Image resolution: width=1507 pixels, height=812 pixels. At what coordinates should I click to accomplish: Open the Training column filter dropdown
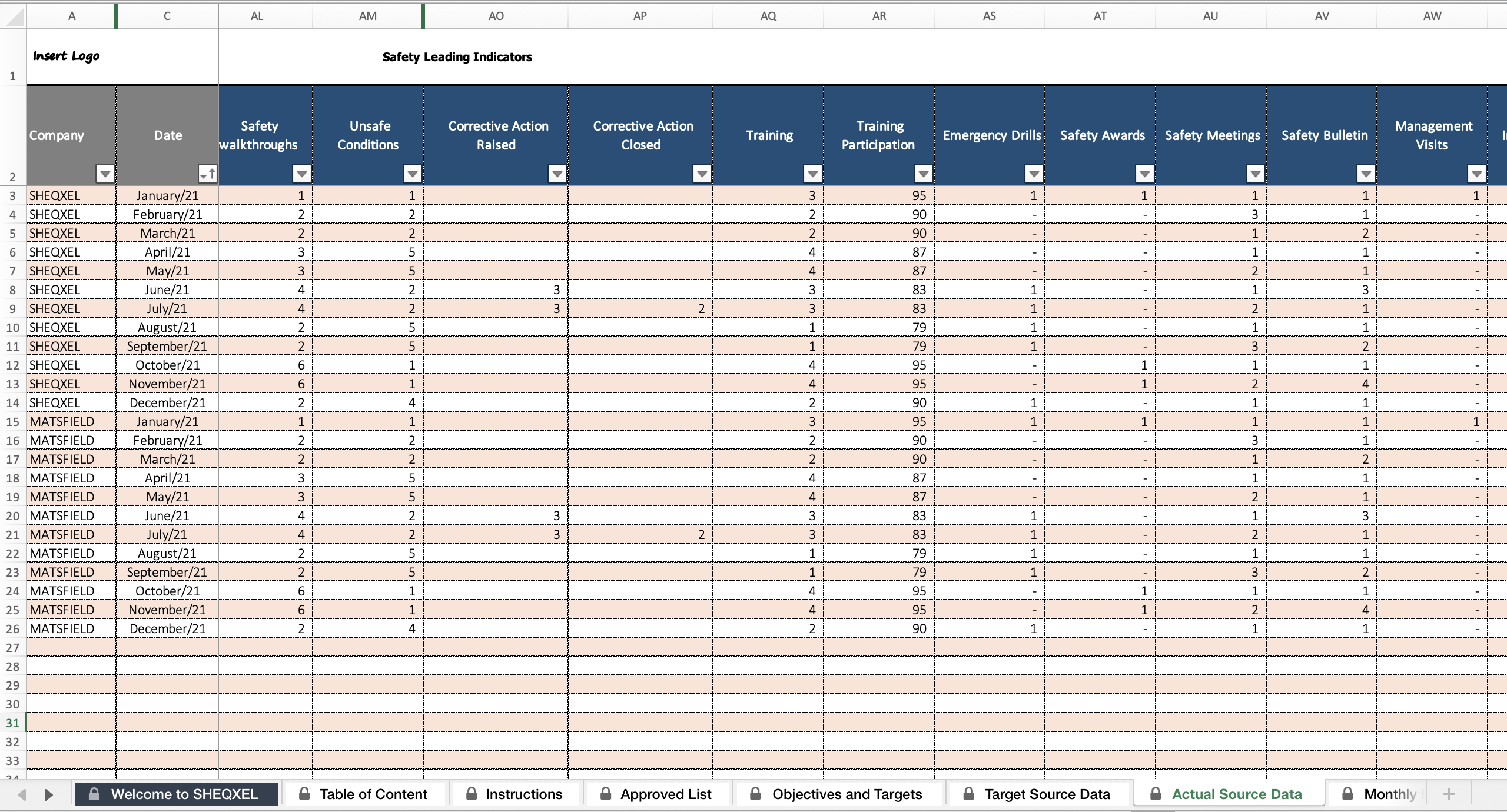[x=813, y=174]
